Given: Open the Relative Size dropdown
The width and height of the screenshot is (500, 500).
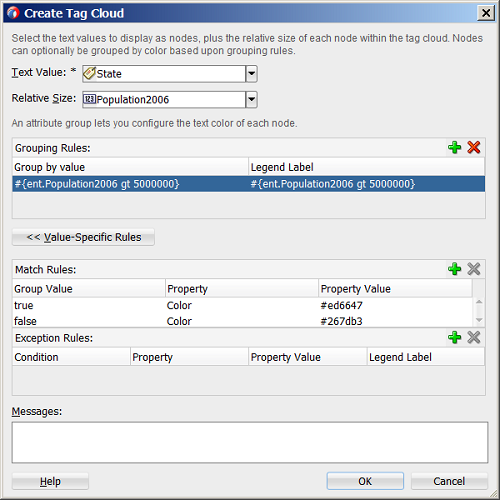Looking at the screenshot, I should tap(251, 99).
